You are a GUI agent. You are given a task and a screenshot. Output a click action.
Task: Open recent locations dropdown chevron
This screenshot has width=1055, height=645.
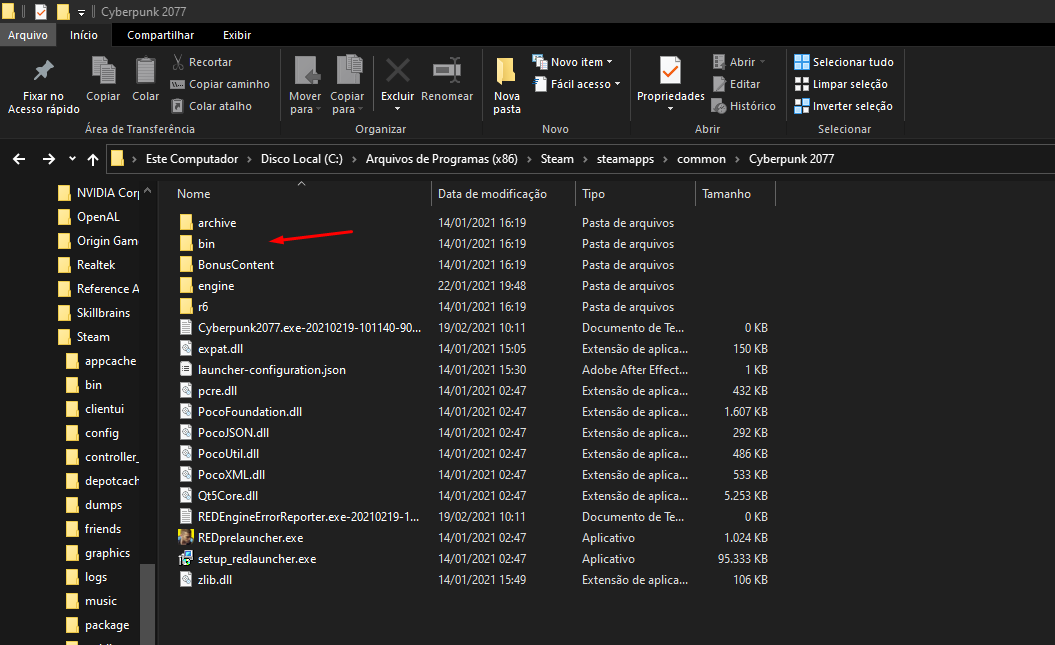pyautogui.click(x=72, y=159)
